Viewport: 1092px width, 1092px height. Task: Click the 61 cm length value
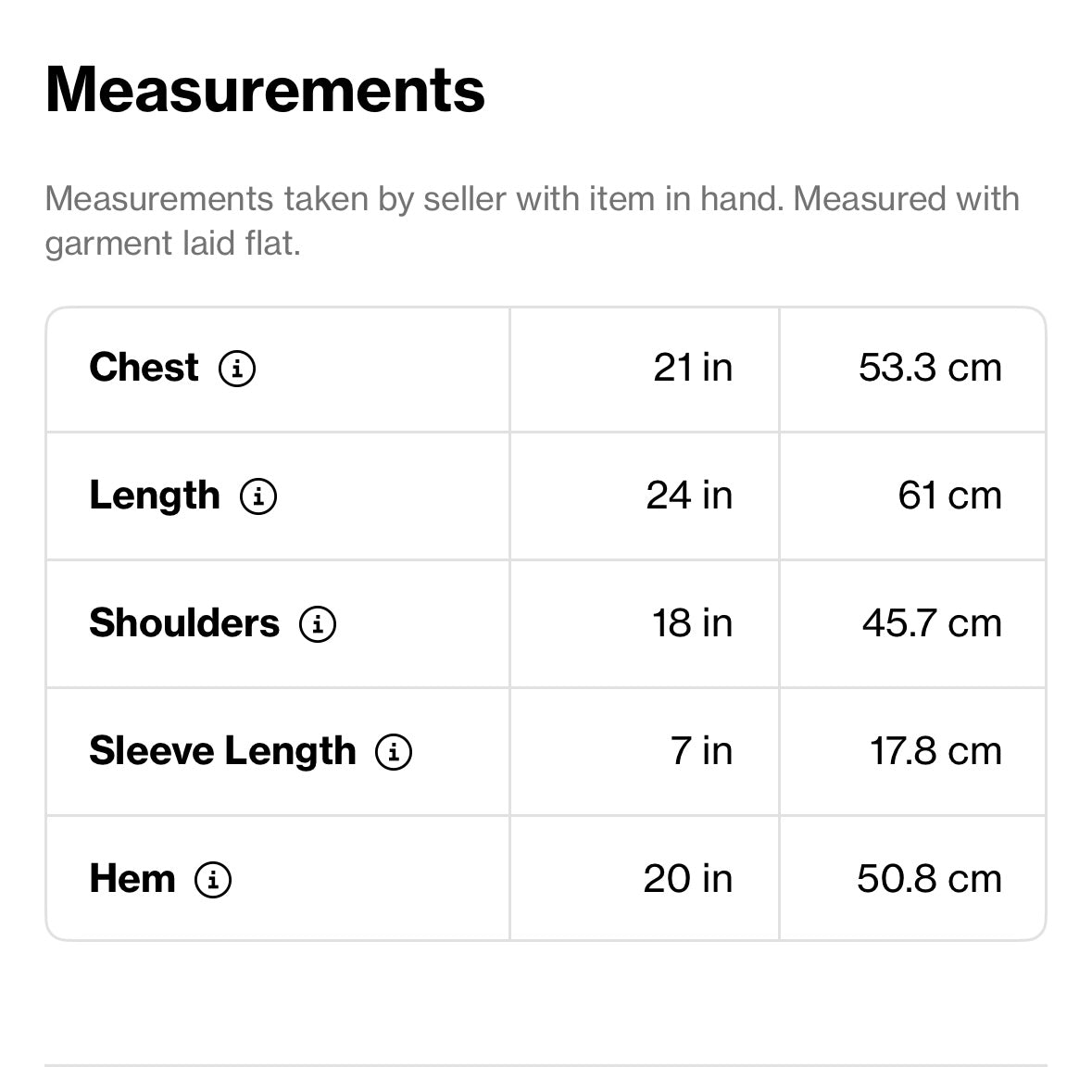[x=949, y=496]
